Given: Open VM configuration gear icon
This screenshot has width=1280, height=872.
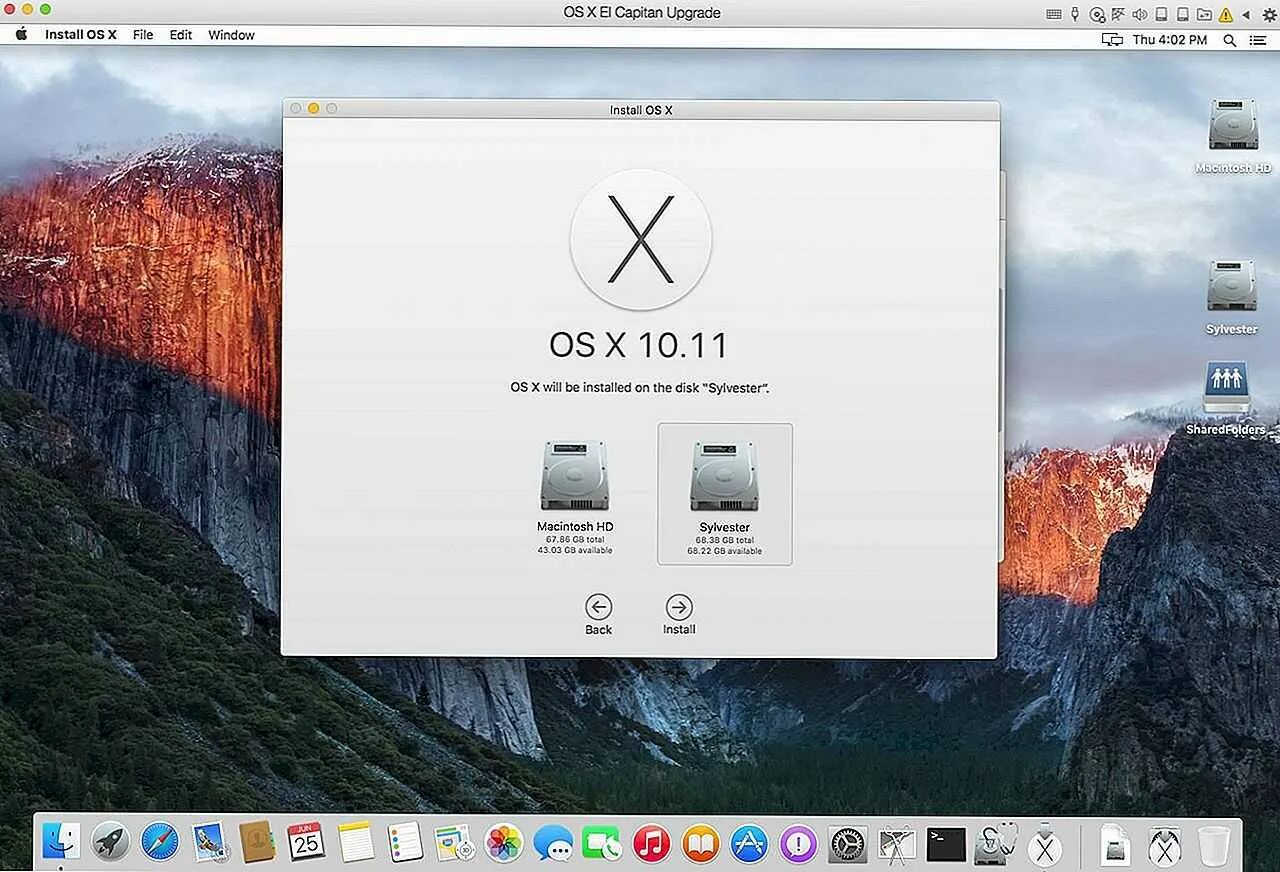Looking at the screenshot, I should click(x=1270, y=14).
